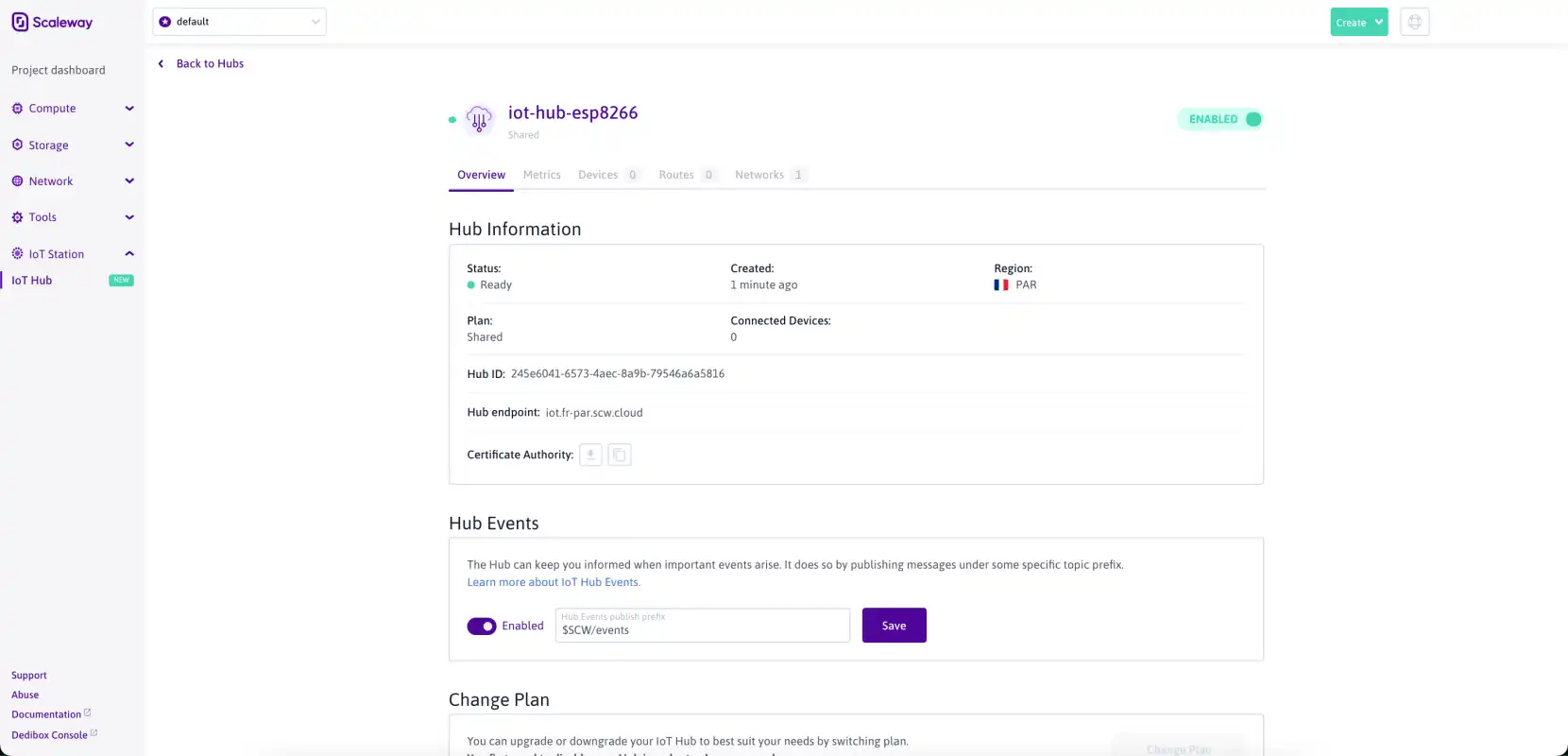The width and height of the screenshot is (1568, 756).
Task: Click the iot-hub-esp8266 hub title
Action: click(573, 112)
